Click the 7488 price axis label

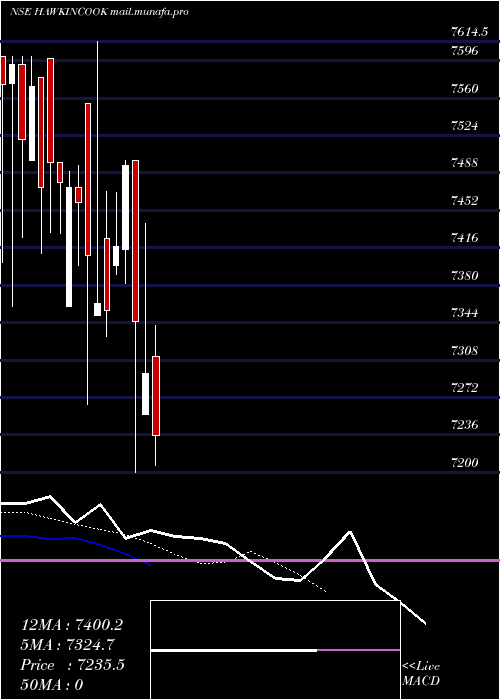465,163
